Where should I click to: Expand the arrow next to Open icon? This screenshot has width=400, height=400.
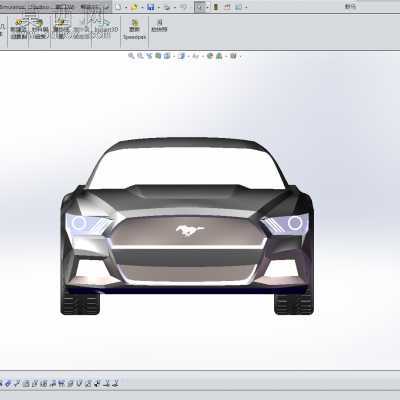coord(142,7)
